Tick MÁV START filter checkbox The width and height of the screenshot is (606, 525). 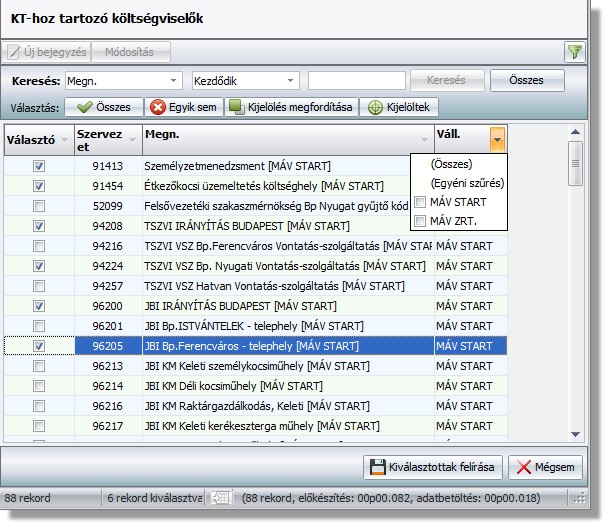click(420, 202)
